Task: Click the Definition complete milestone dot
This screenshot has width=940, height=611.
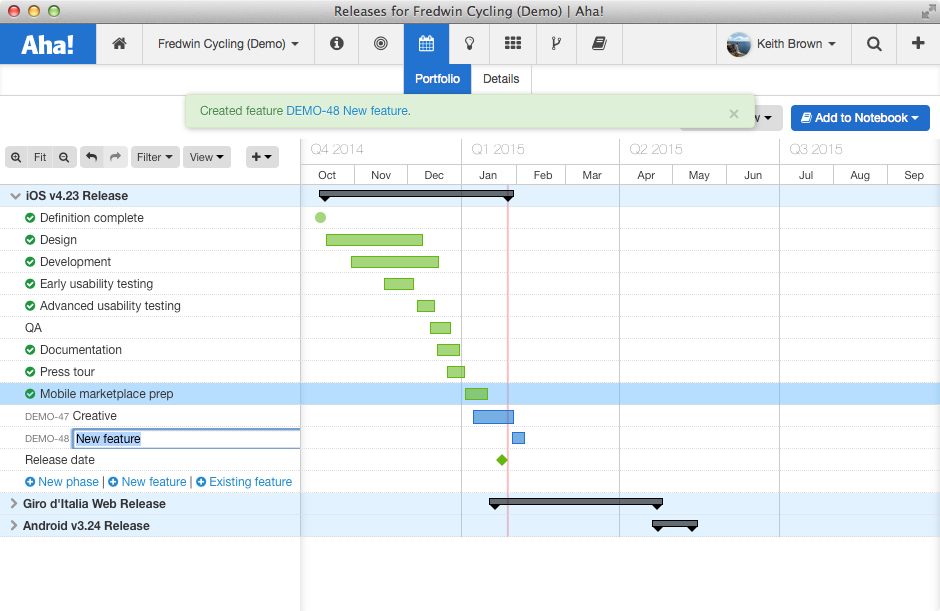Action: (321, 218)
